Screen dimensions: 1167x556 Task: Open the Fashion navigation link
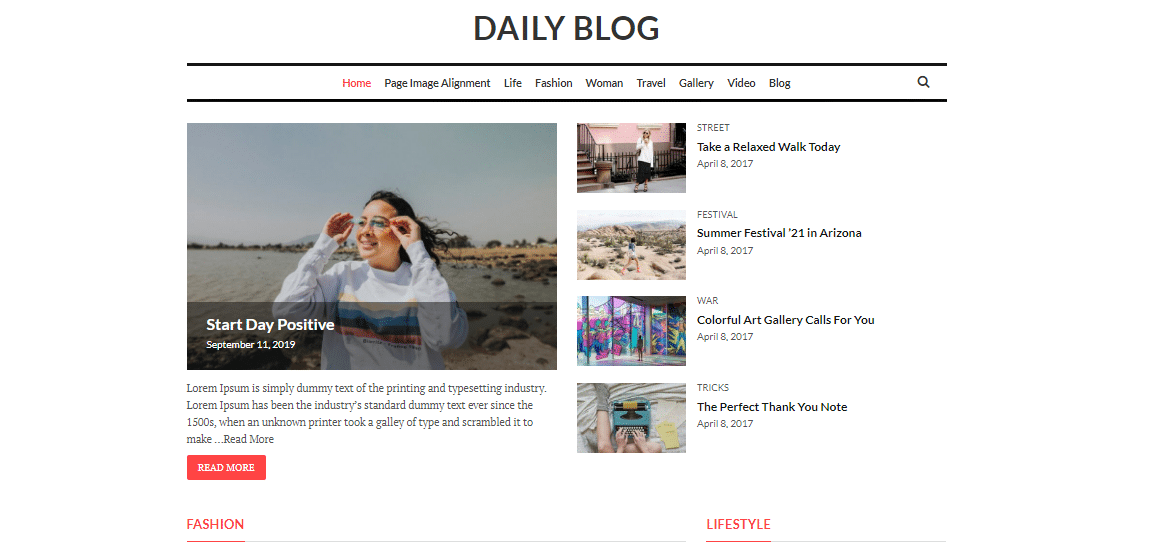pyautogui.click(x=554, y=83)
